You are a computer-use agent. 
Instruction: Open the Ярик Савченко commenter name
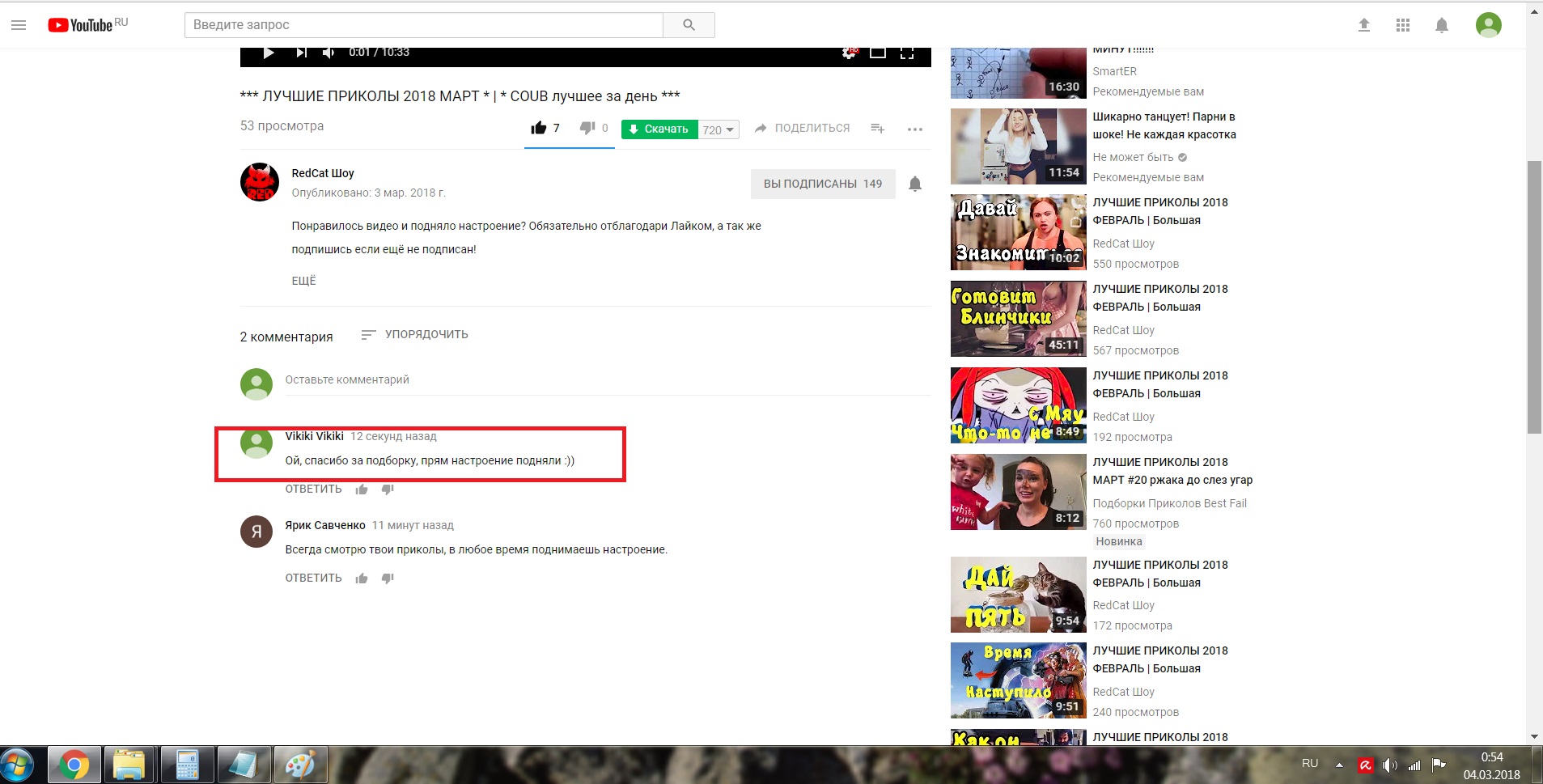click(x=325, y=525)
